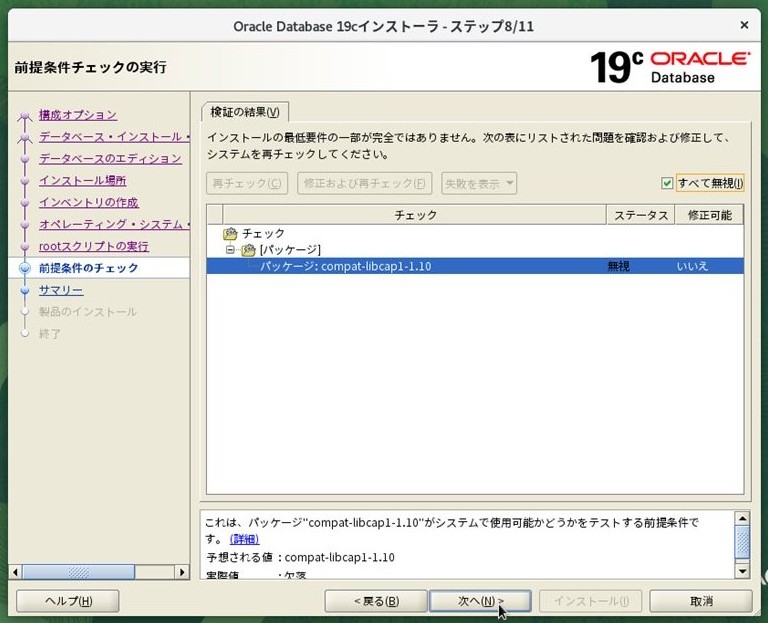
Task: Click the インストール button
Action: click(x=591, y=601)
